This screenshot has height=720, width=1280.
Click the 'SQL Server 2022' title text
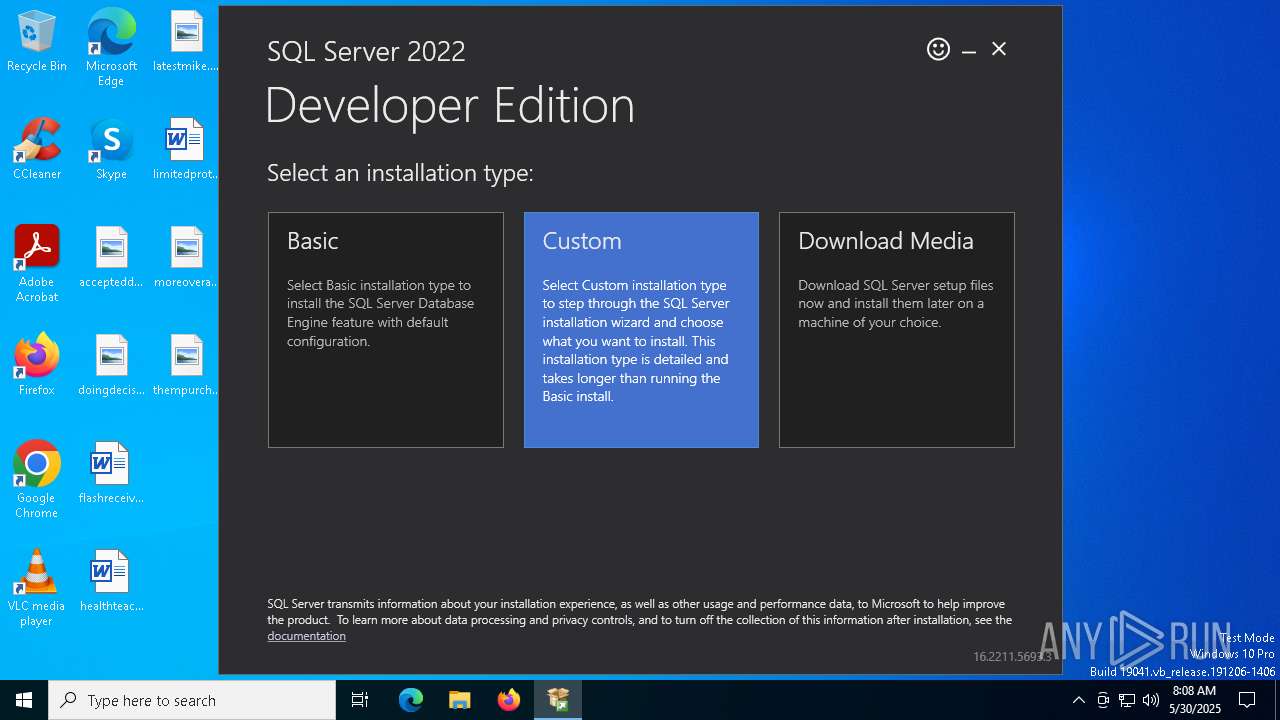pos(366,52)
